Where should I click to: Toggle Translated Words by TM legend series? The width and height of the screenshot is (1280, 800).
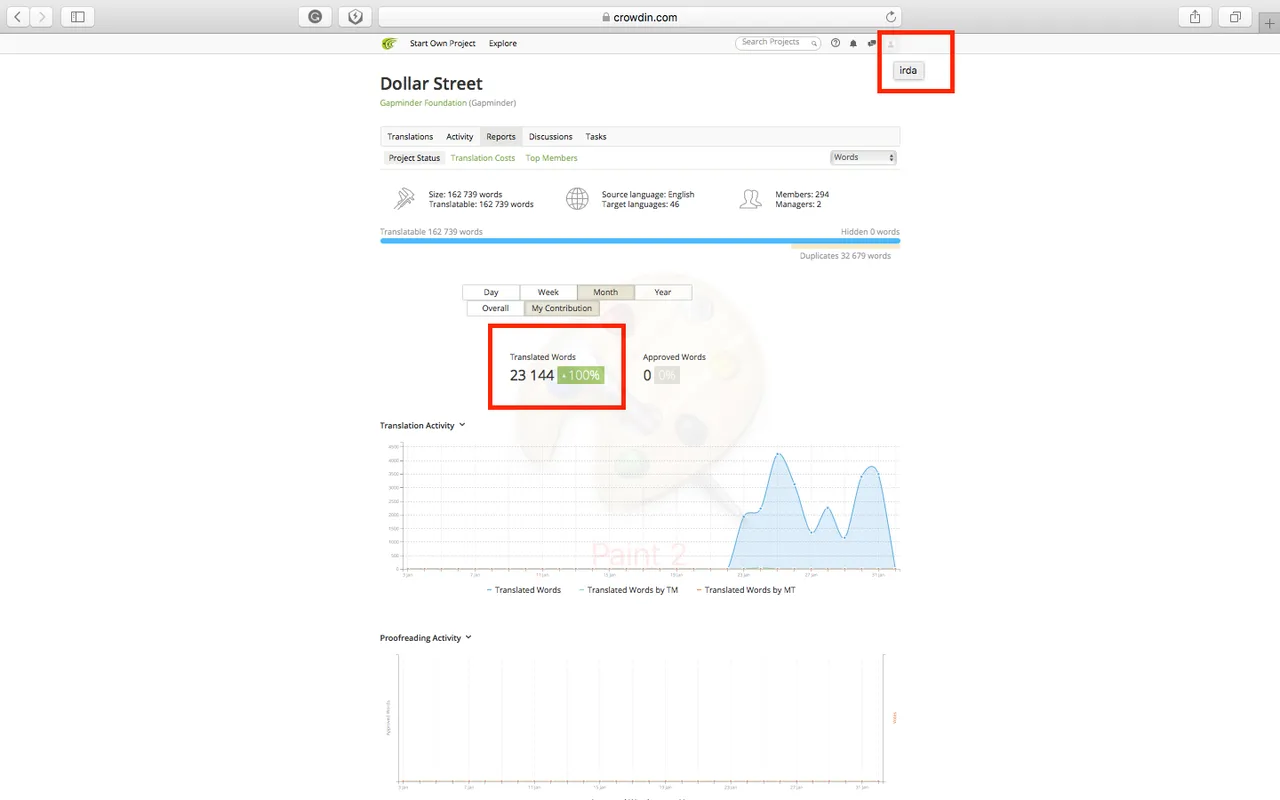628,590
